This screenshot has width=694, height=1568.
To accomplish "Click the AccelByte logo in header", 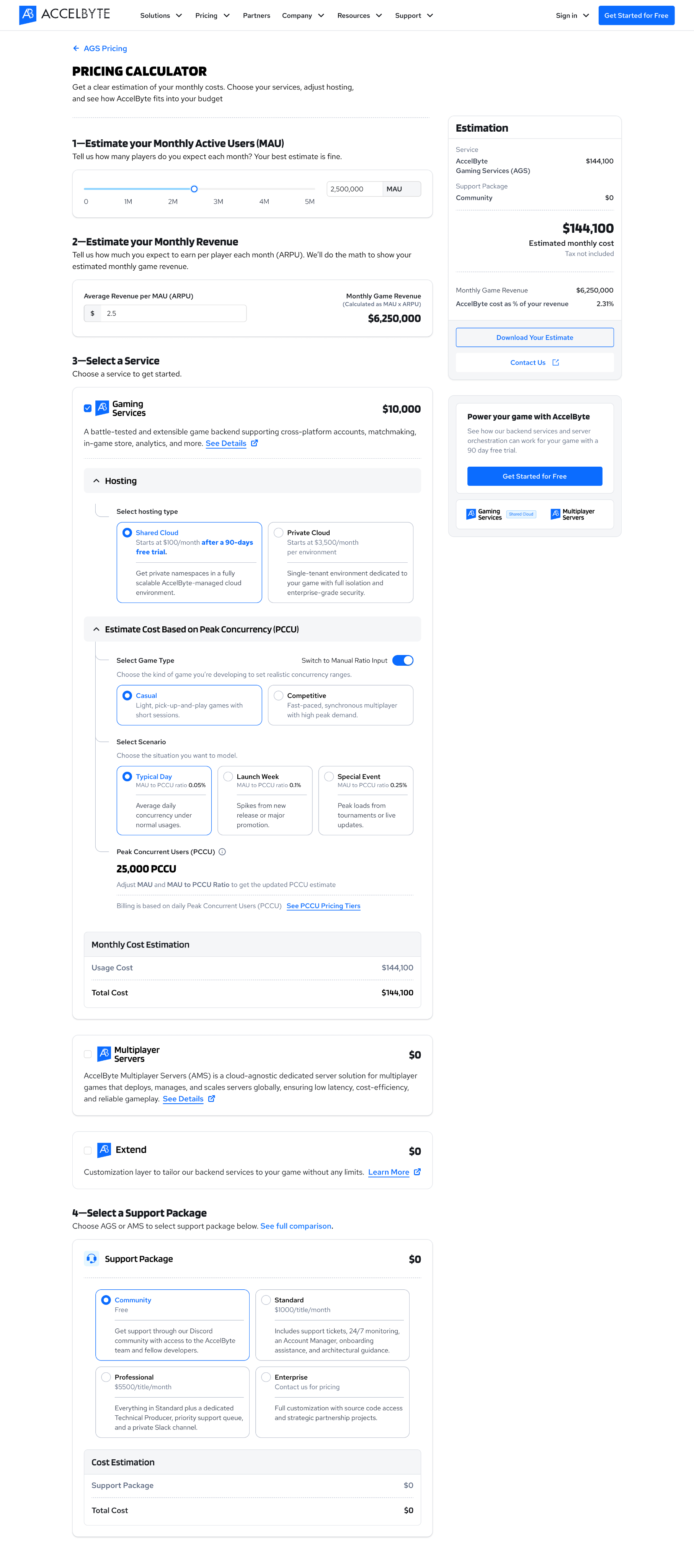I will coord(65,15).
